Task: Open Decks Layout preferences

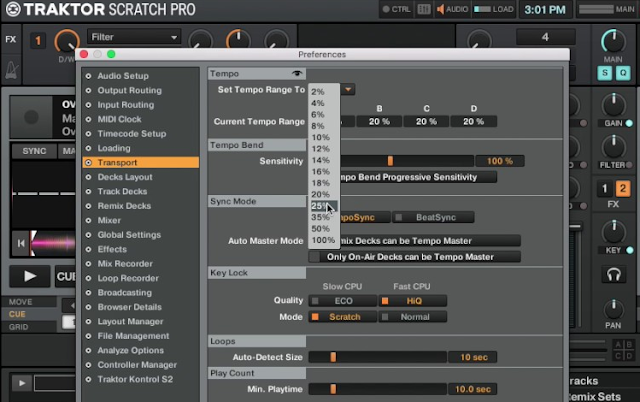Action: click(x=140, y=177)
